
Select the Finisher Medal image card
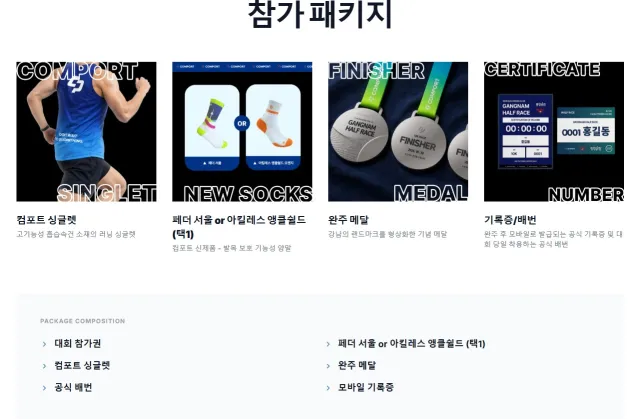tap(398, 131)
